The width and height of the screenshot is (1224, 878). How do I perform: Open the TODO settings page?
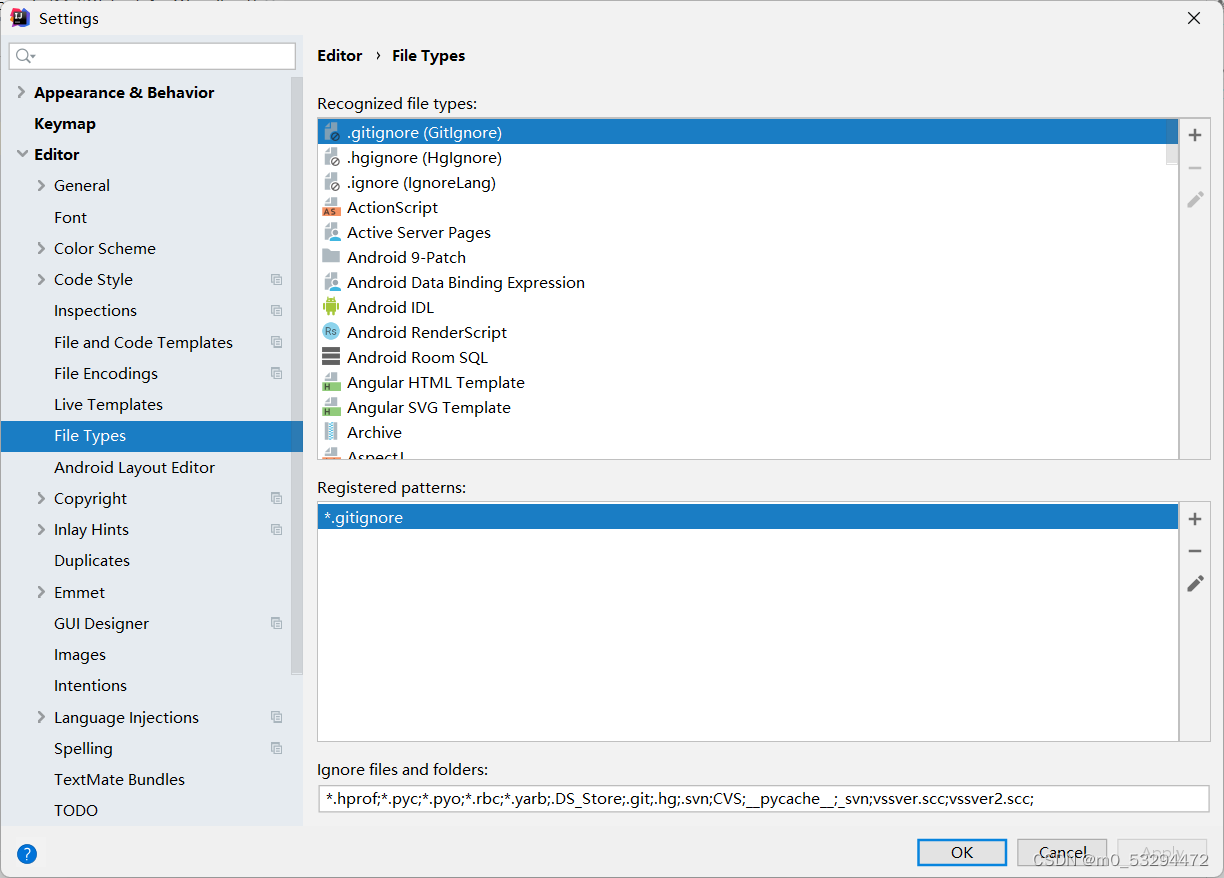tap(76, 810)
